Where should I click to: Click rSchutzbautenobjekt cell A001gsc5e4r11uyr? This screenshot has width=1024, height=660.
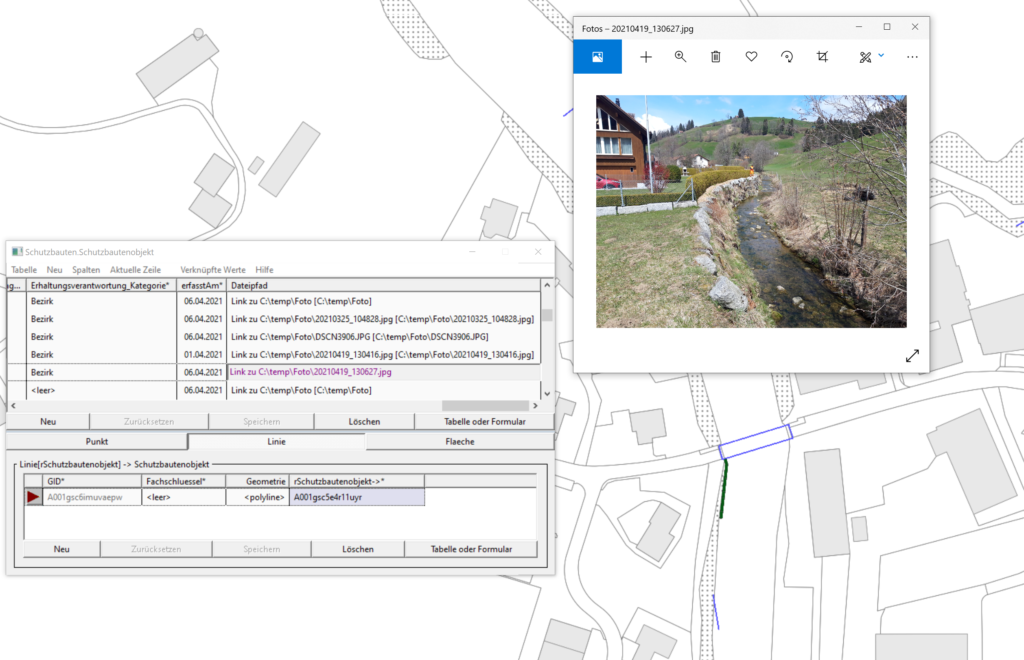click(x=357, y=497)
